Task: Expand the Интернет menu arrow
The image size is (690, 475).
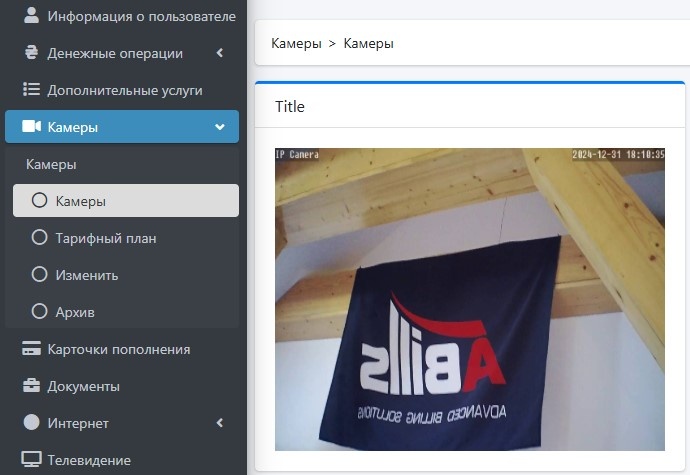Action: click(220, 423)
